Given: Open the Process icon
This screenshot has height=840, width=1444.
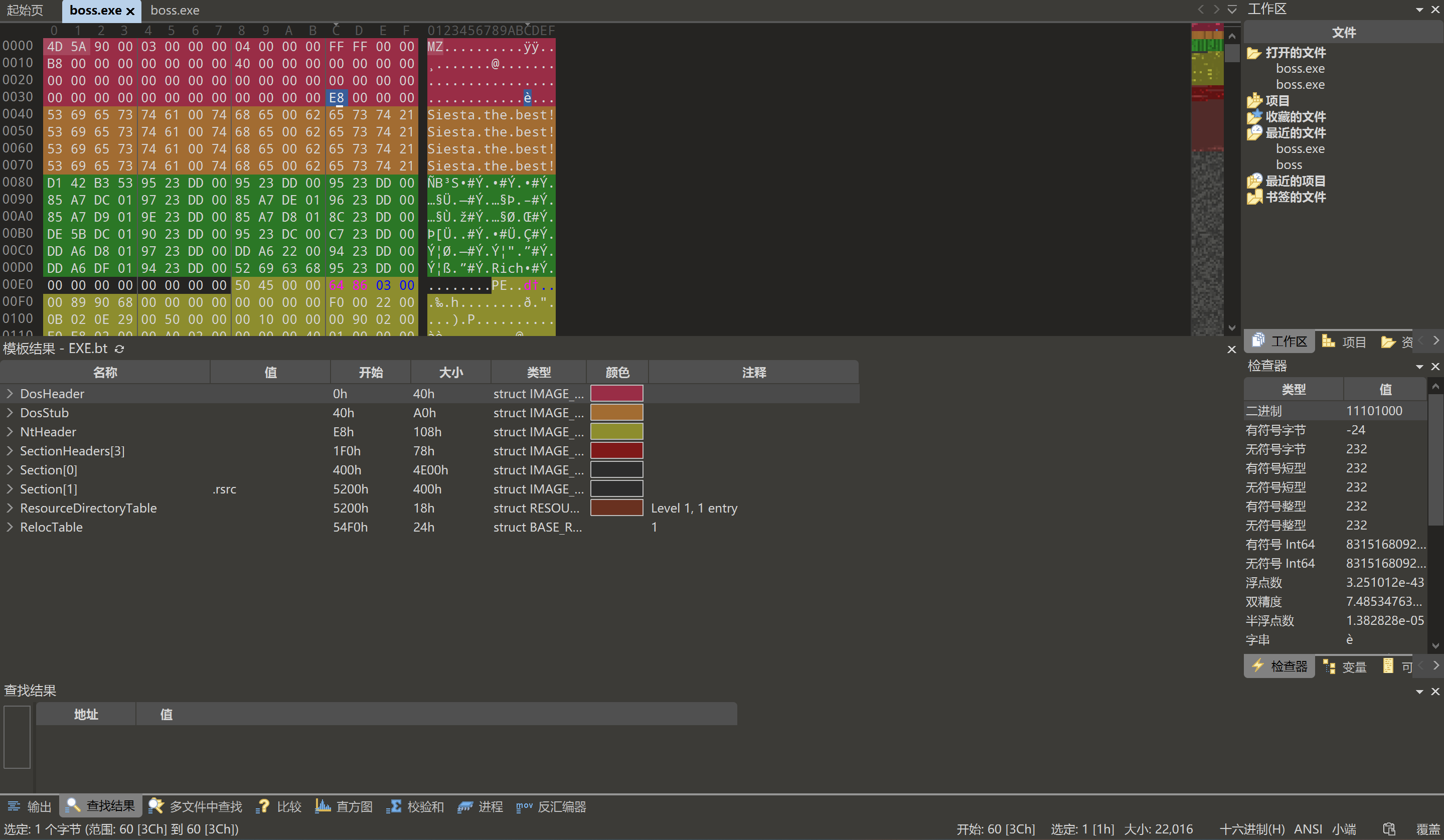Looking at the screenshot, I should coord(465,806).
